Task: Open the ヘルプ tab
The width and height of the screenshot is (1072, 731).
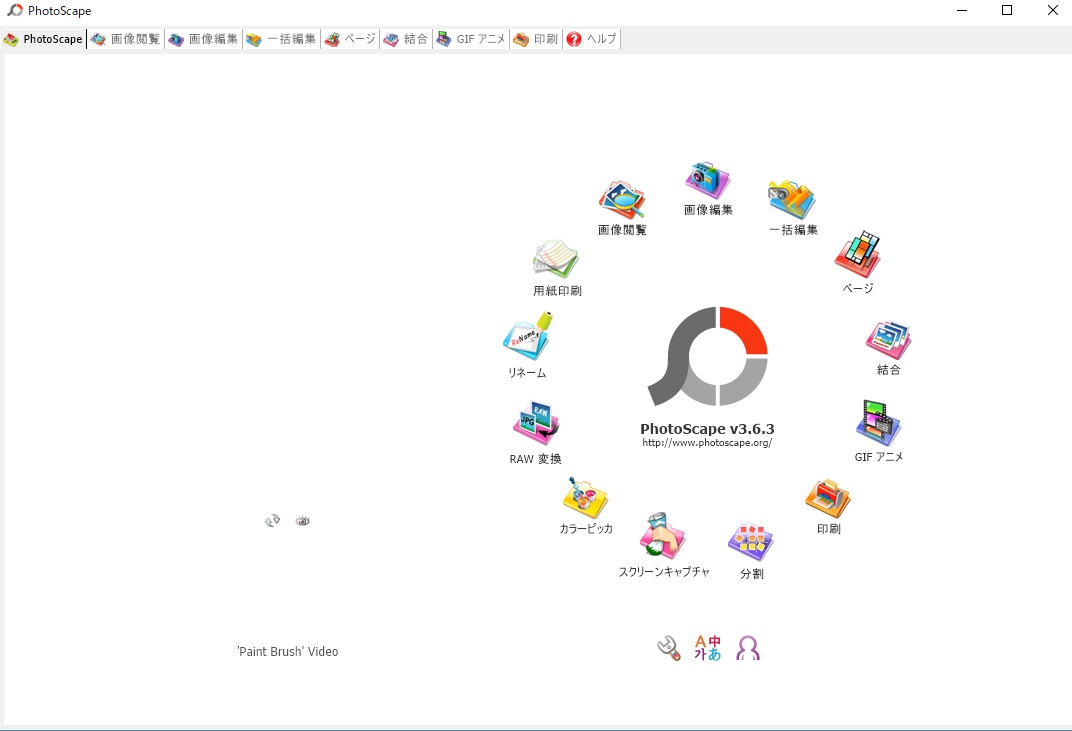Action: pyautogui.click(x=592, y=40)
